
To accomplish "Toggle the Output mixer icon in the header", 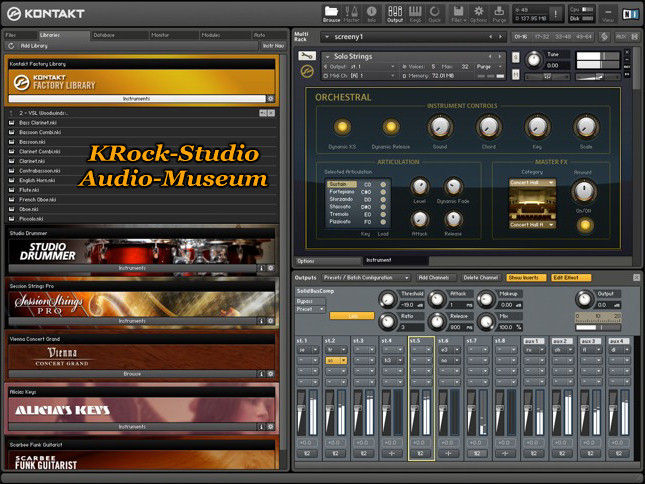I will click(x=395, y=14).
